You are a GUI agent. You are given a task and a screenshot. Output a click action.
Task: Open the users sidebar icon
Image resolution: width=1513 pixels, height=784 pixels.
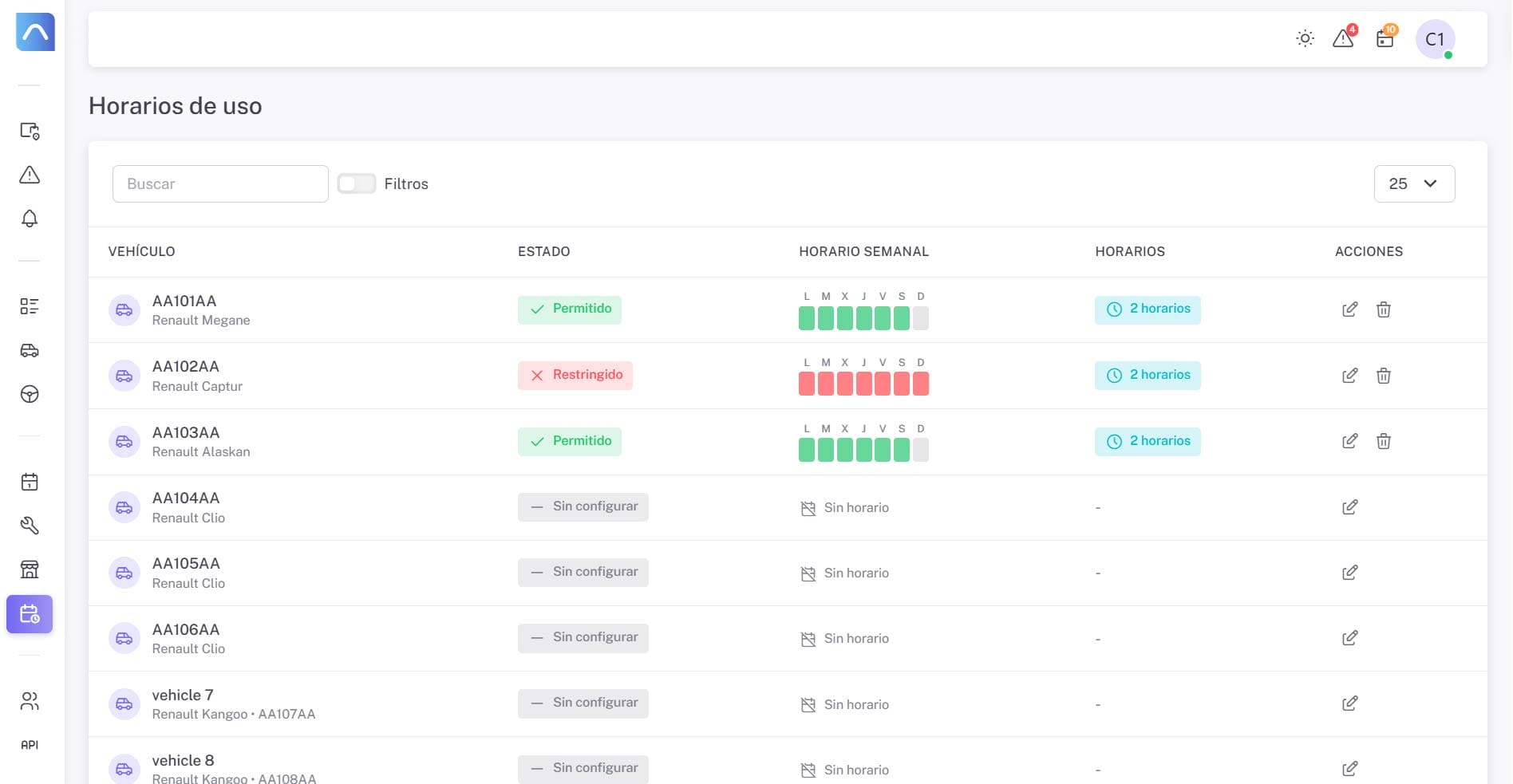coord(30,701)
